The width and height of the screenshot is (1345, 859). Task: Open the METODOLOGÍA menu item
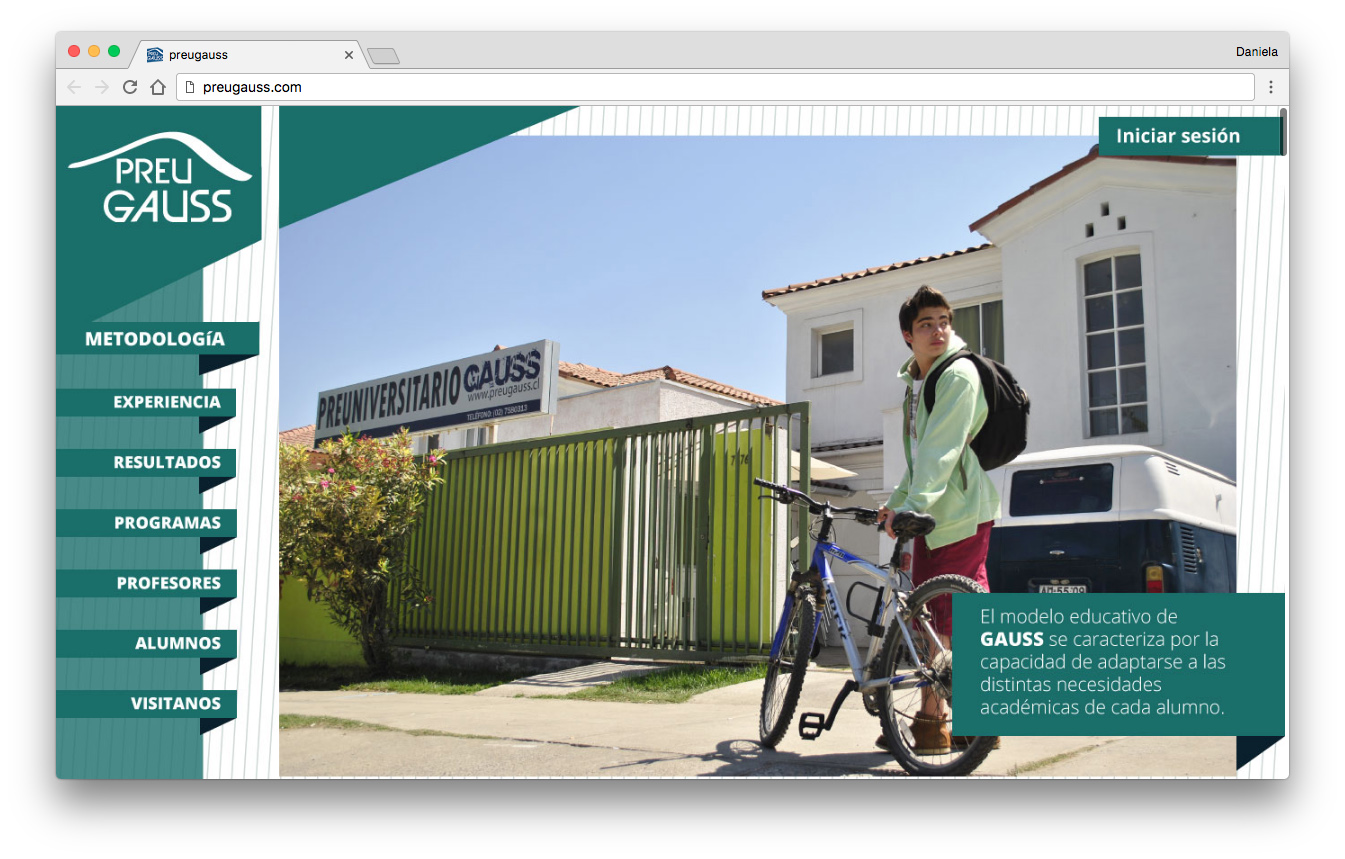[x=157, y=339]
